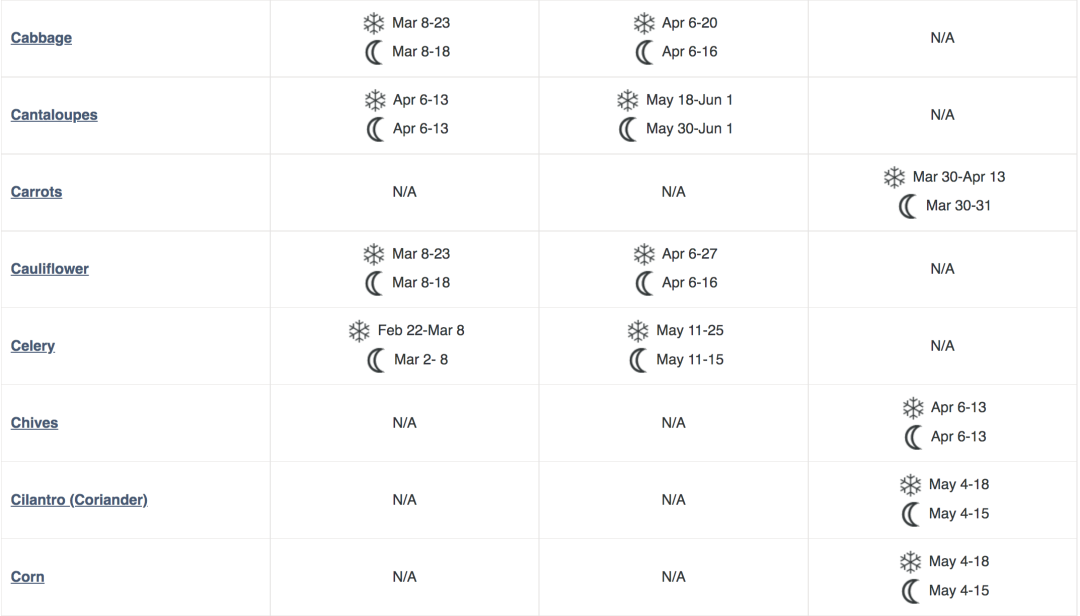The height and width of the screenshot is (616, 1080).
Task: Open the Cantaloupes plant link
Action: click(54, 115)
